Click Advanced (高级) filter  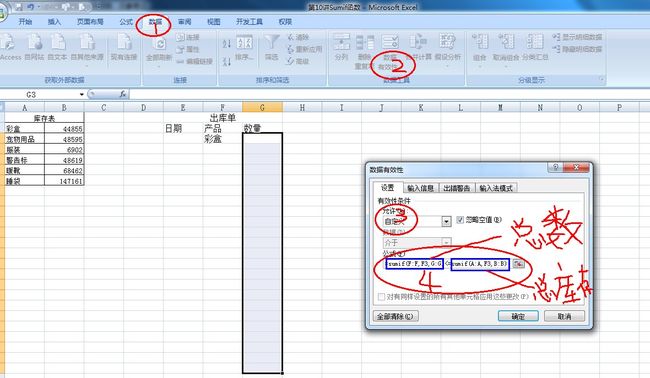click(298, 61)
